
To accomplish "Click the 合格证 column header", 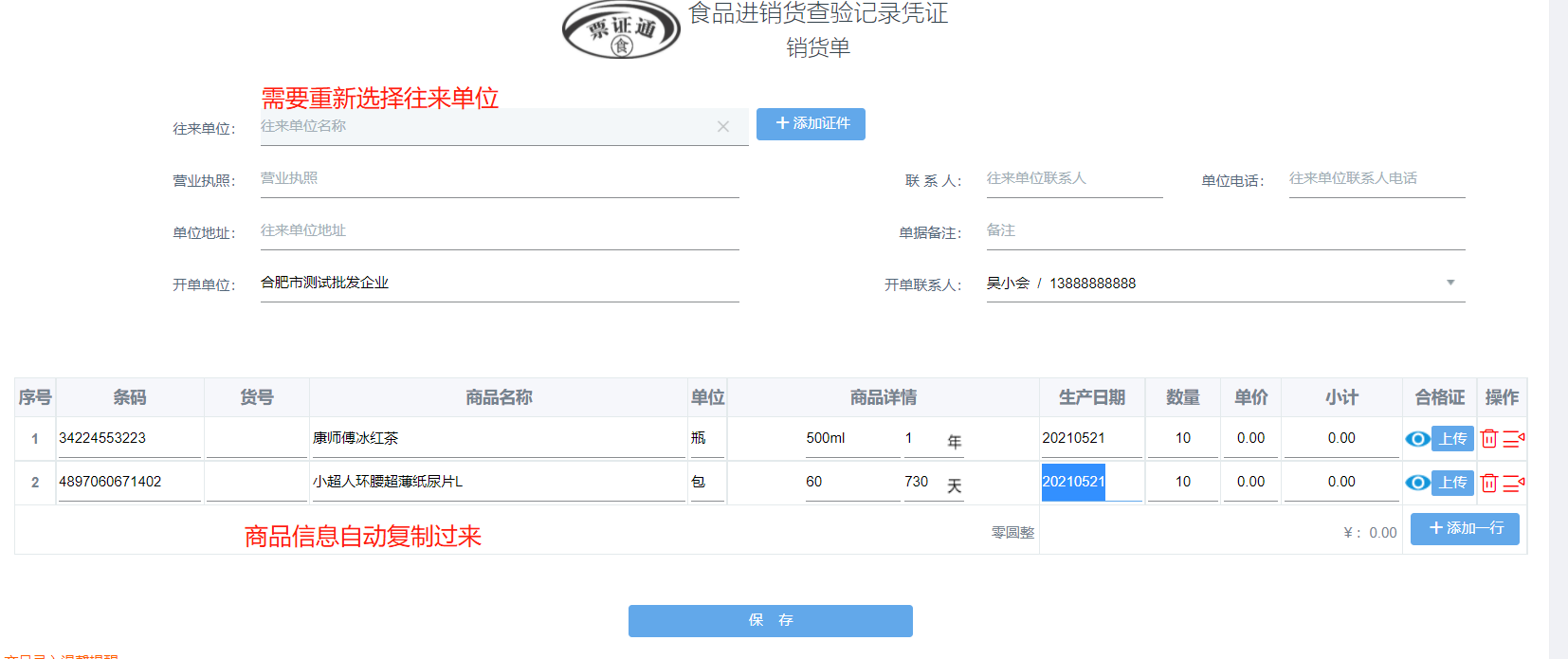I will tap(1439, 397).
